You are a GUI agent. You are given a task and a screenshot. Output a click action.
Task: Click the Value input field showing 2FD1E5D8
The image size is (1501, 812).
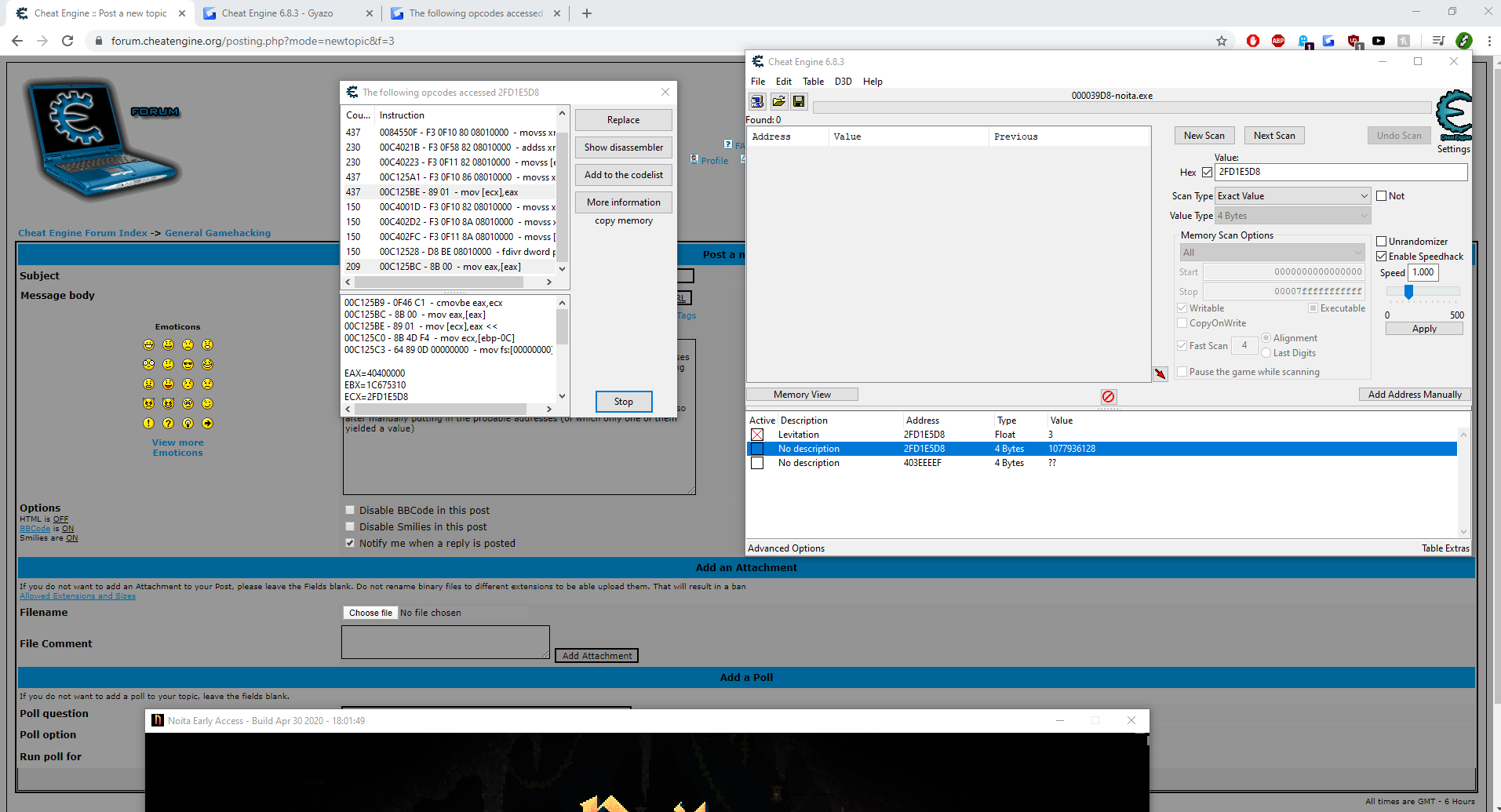point(1334,172)
